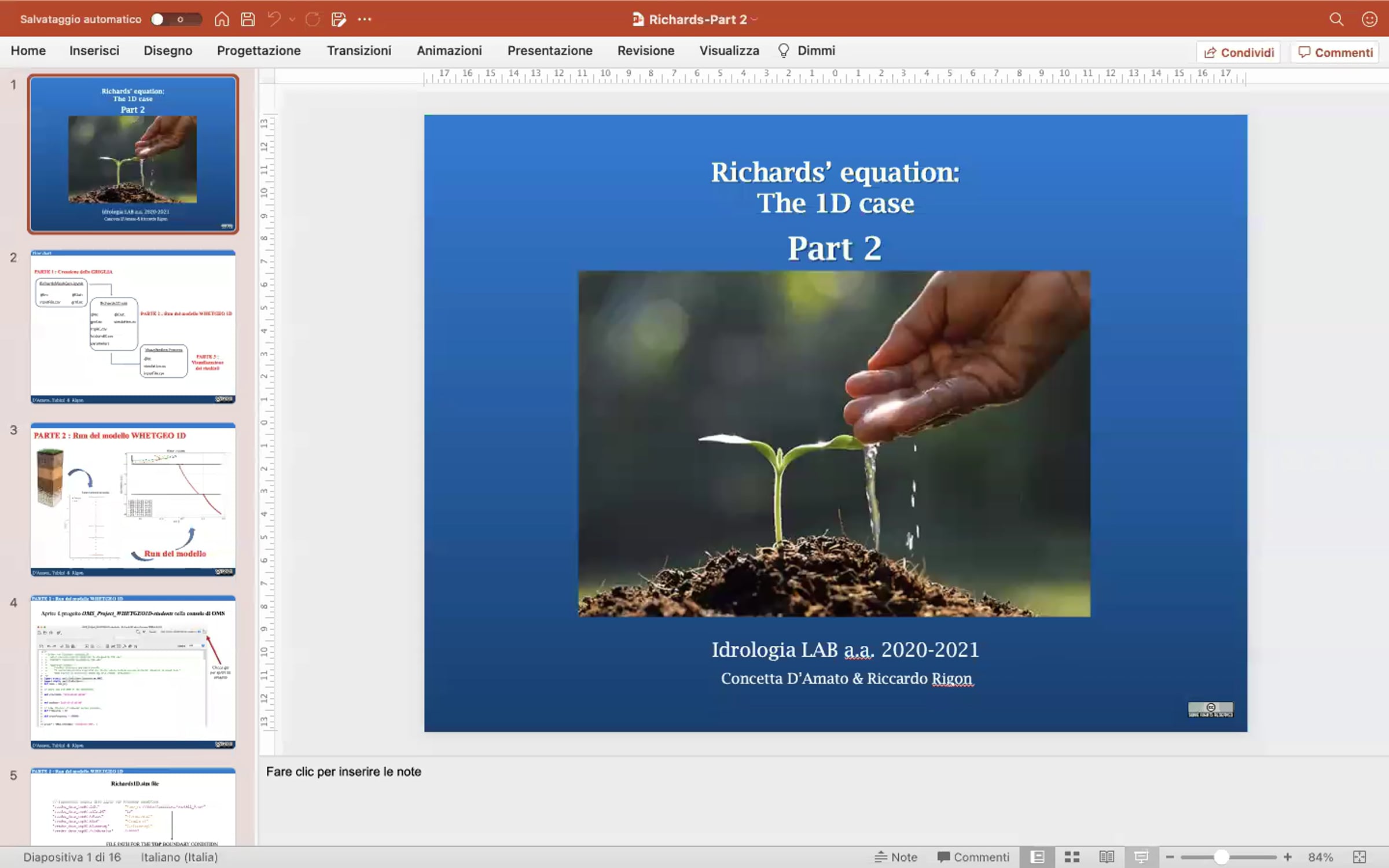Open the more options ellipsis menu

(364, 19)
